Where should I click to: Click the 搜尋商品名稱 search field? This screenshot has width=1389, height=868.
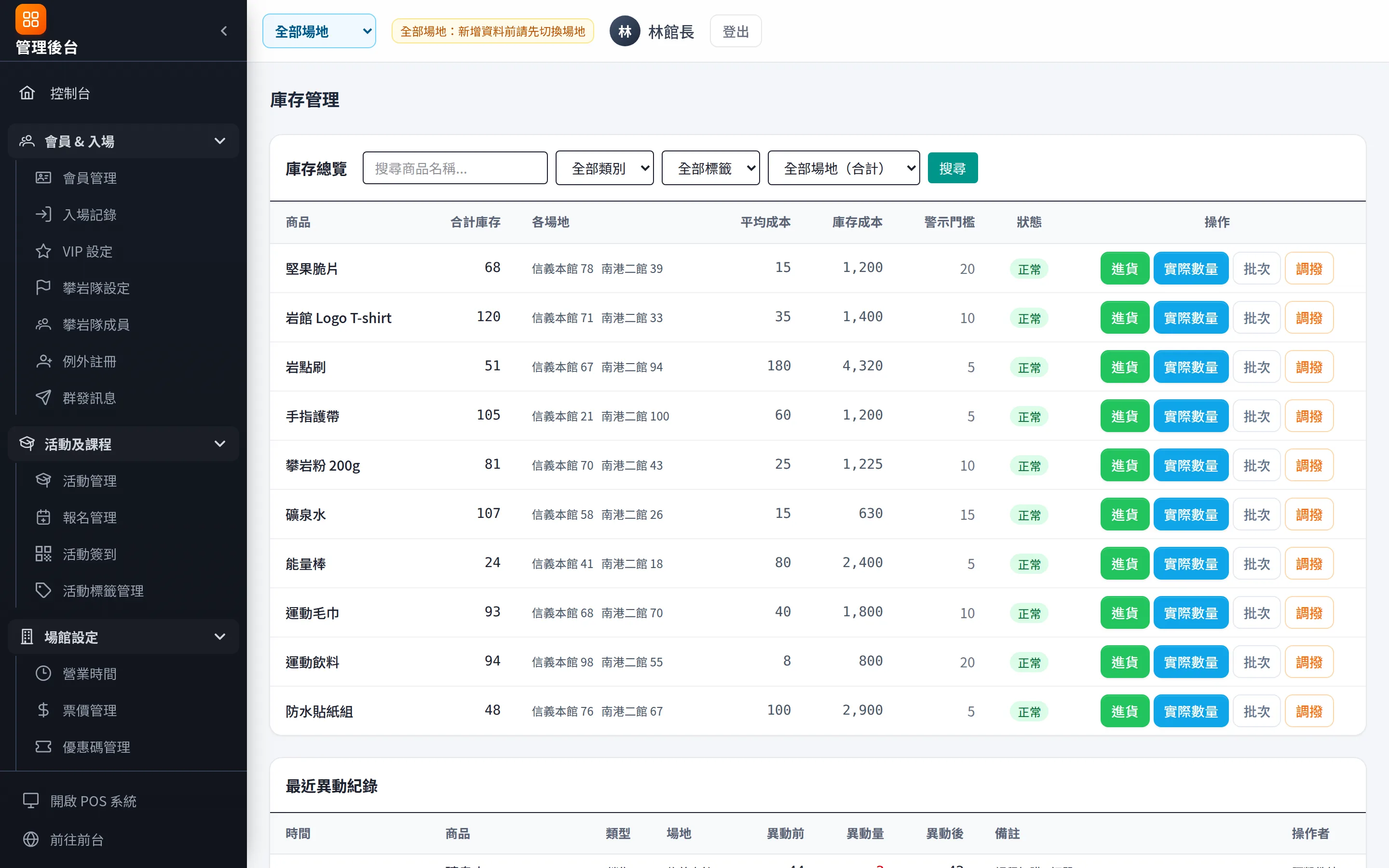tap(455, 168)
